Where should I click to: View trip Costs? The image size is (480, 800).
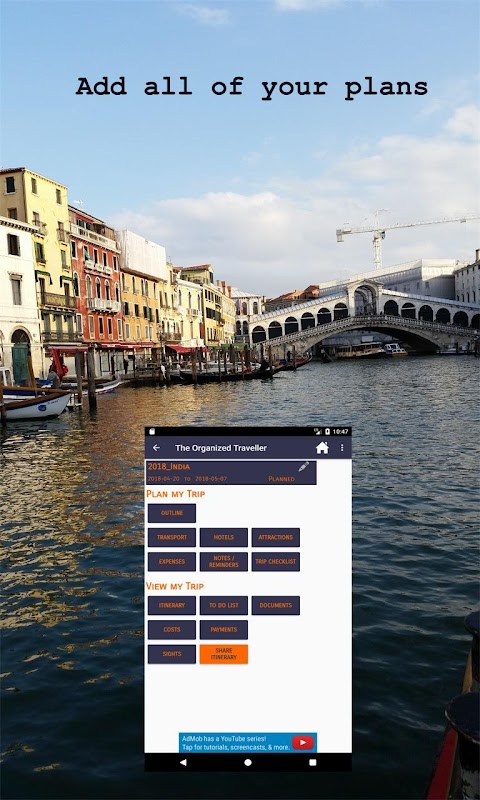[172, 630]
